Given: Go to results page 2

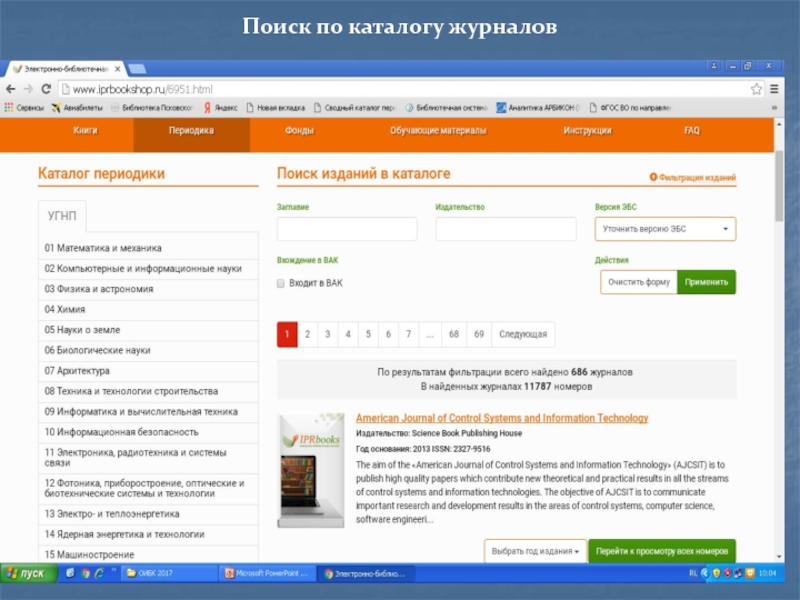Looking at the screenshot, I should [x=307, y=334].
